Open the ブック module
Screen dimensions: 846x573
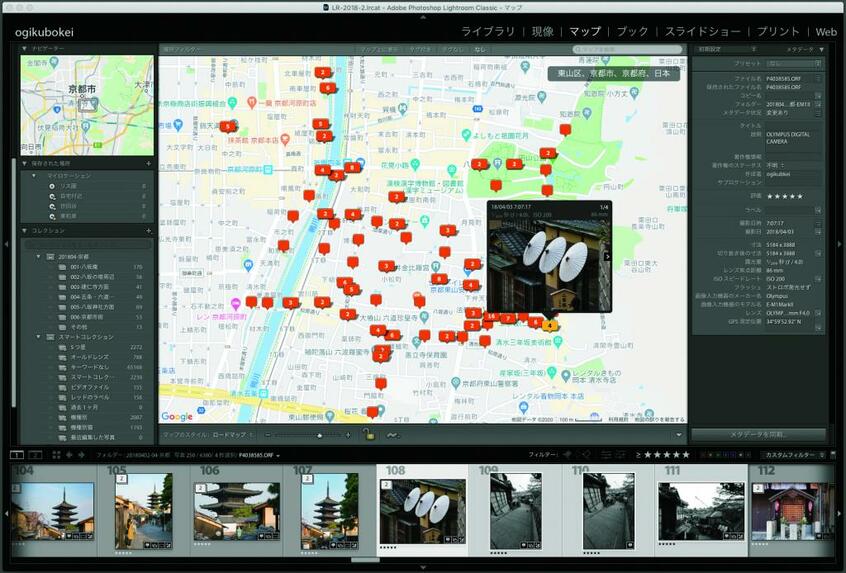coord(632,32)
